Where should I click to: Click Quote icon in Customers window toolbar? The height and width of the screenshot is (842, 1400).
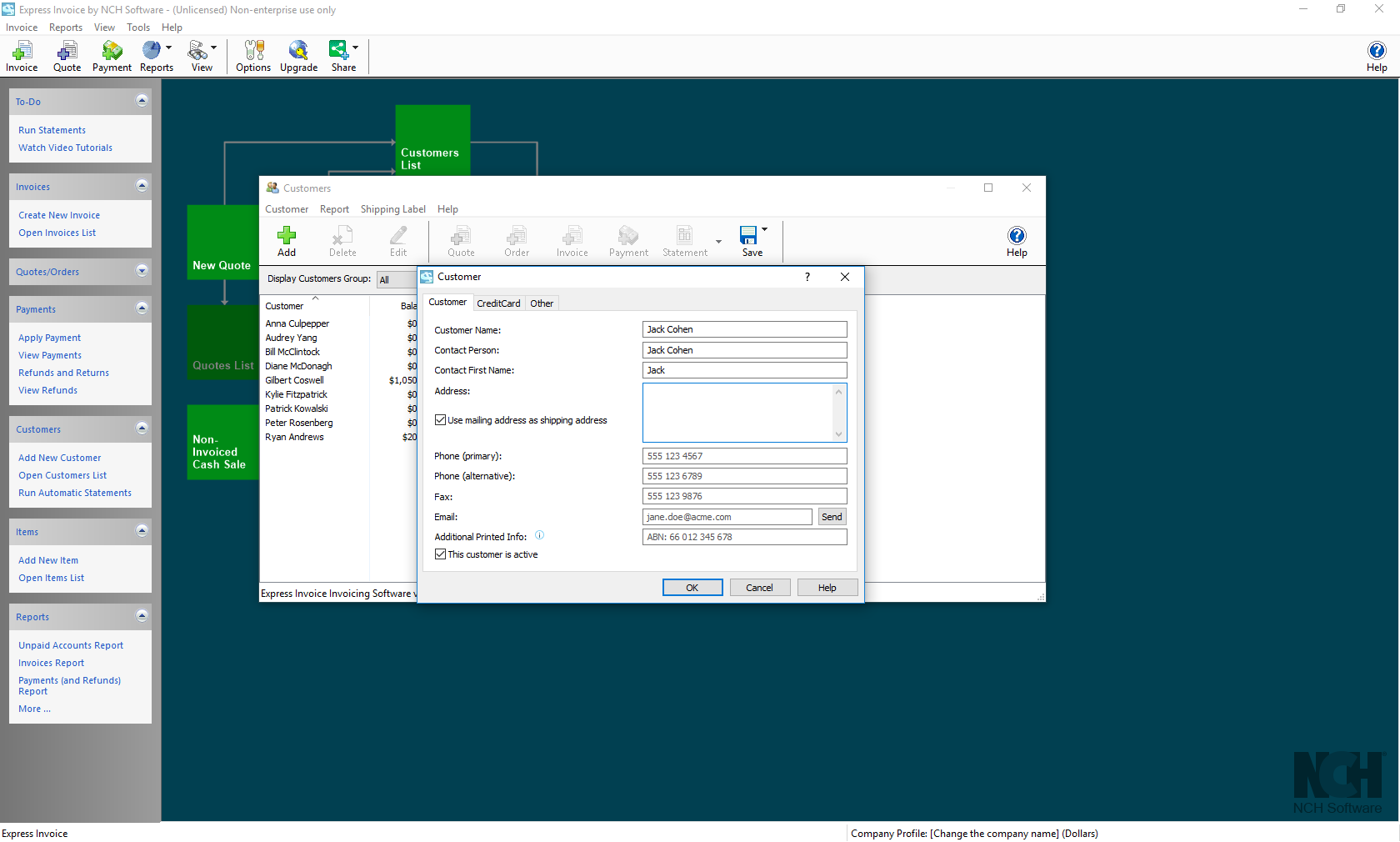461,242
